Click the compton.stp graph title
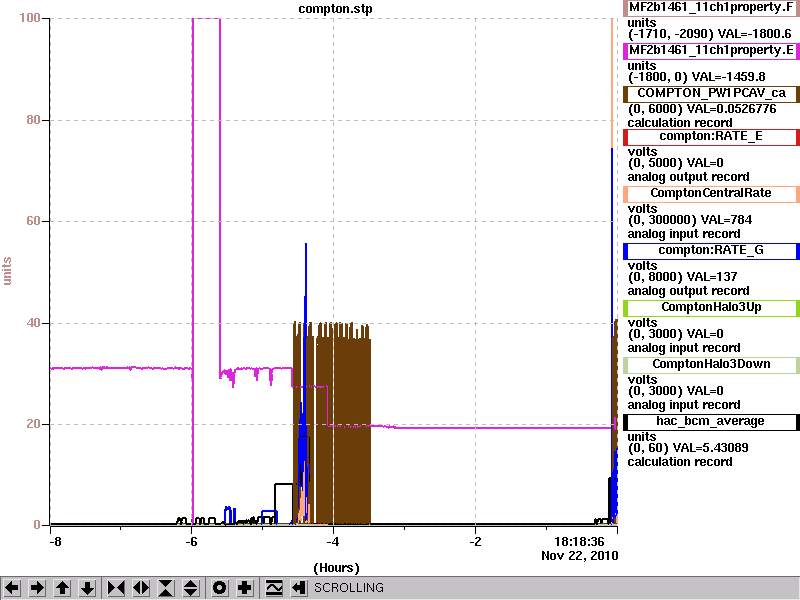The image size is (800, 600). pyautogui.click(x=335, y=9)
